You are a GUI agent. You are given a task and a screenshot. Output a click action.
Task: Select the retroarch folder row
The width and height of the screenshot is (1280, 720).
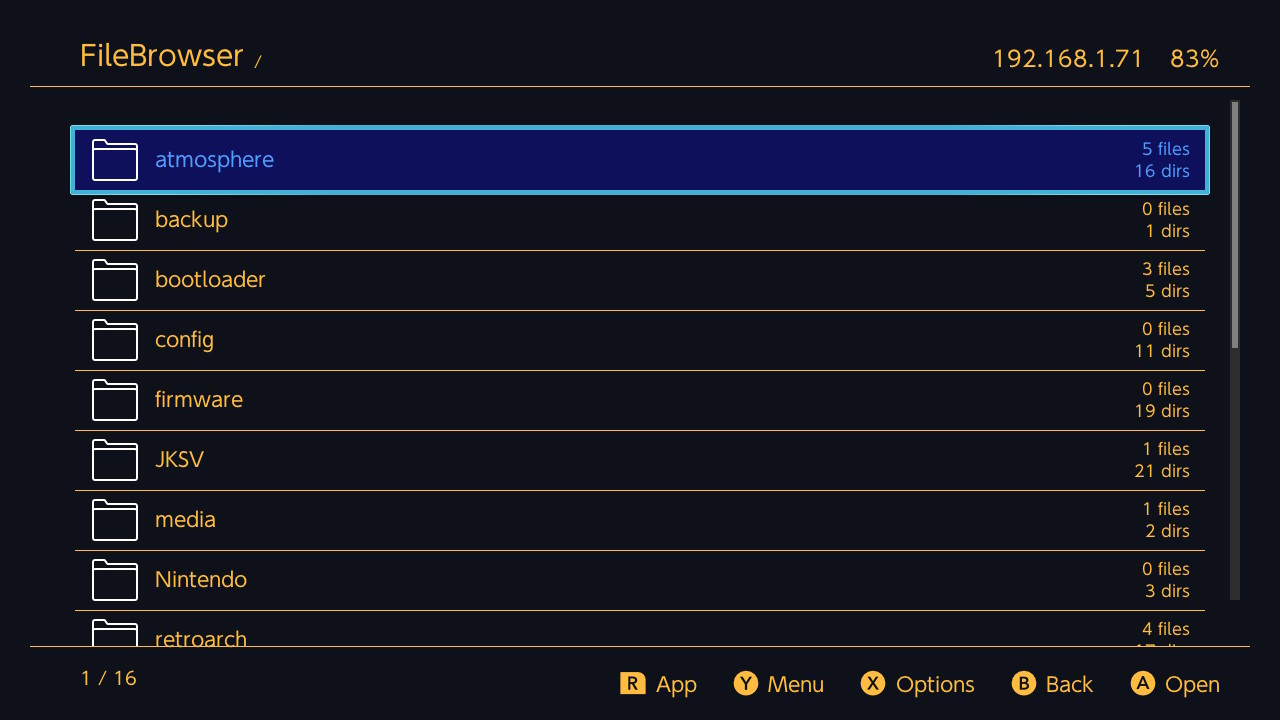640,634
